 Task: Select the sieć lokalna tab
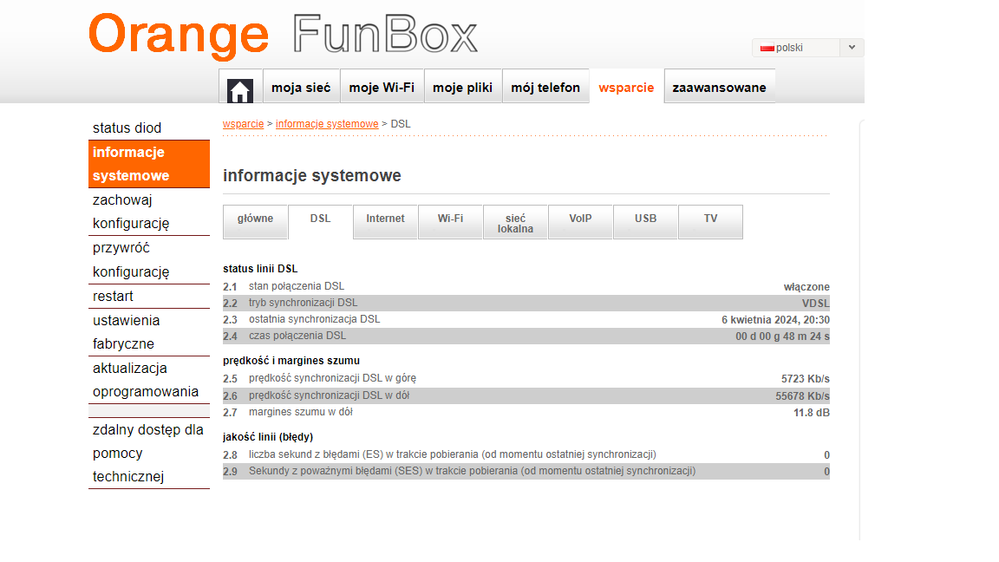pos(515,222)
